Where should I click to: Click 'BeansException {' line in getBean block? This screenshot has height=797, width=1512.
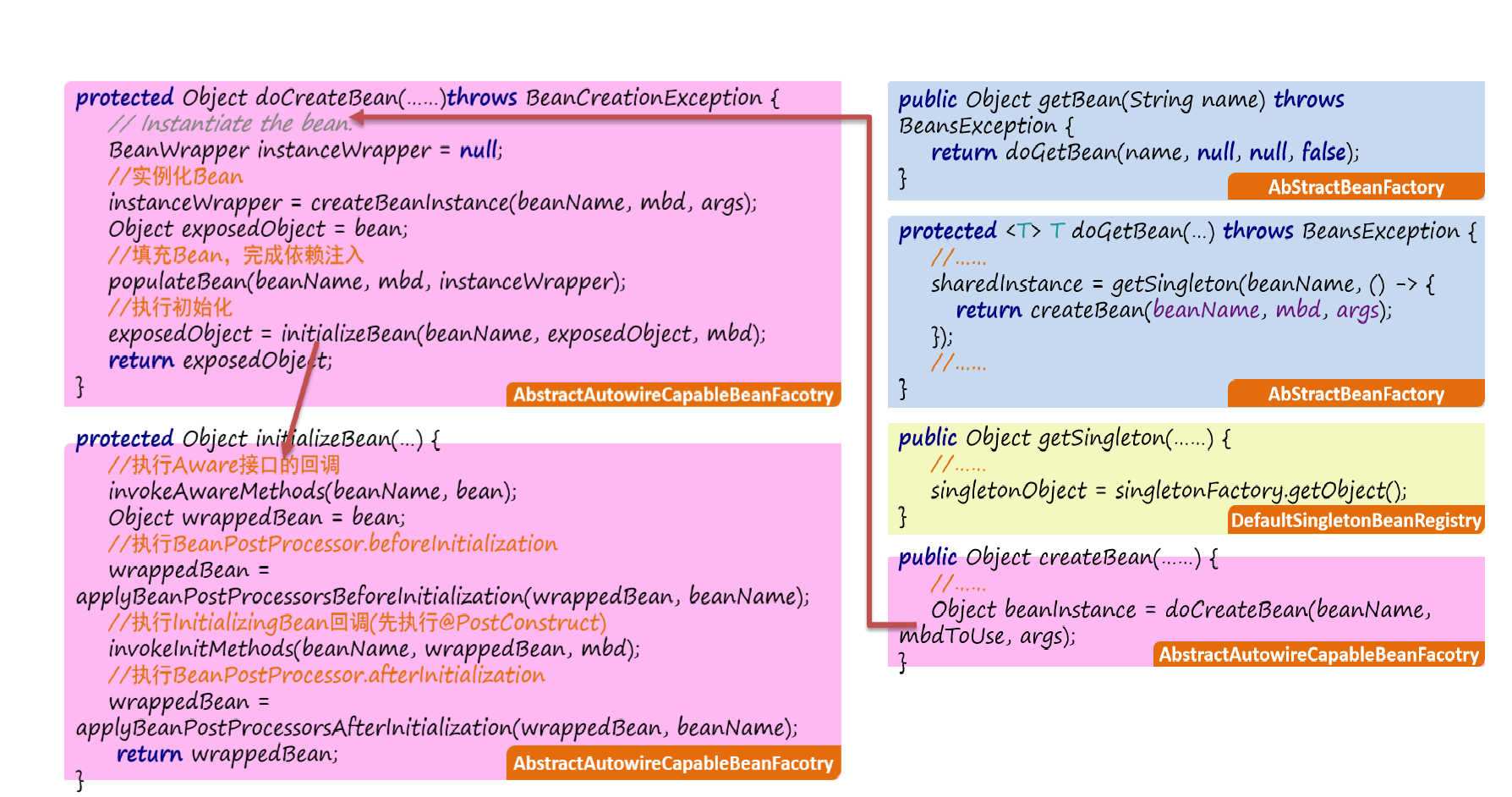[x=986, y=126]
